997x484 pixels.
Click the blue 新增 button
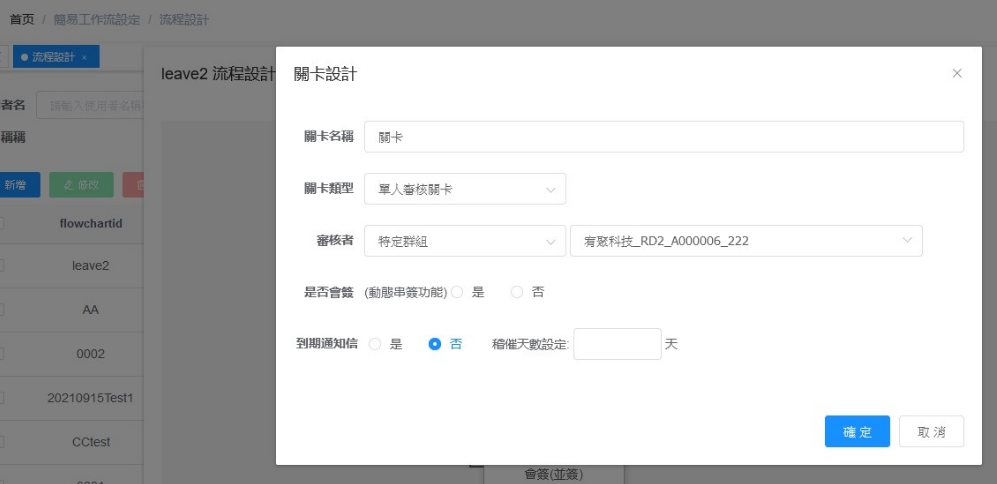[17, 185]
